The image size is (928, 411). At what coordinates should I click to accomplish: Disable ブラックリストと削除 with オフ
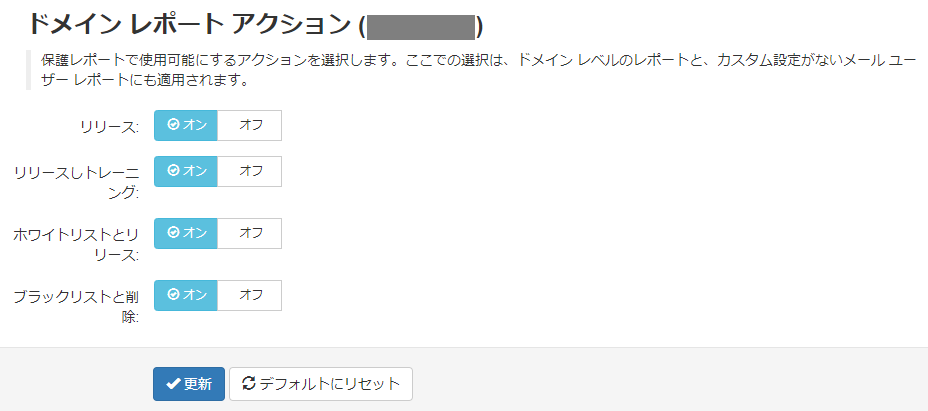click(250, 296)
